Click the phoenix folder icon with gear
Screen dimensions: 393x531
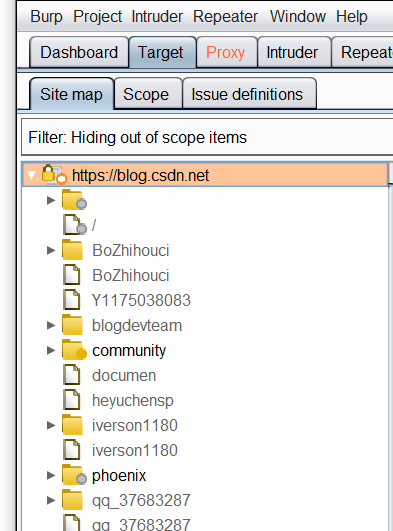click(74, 475)
